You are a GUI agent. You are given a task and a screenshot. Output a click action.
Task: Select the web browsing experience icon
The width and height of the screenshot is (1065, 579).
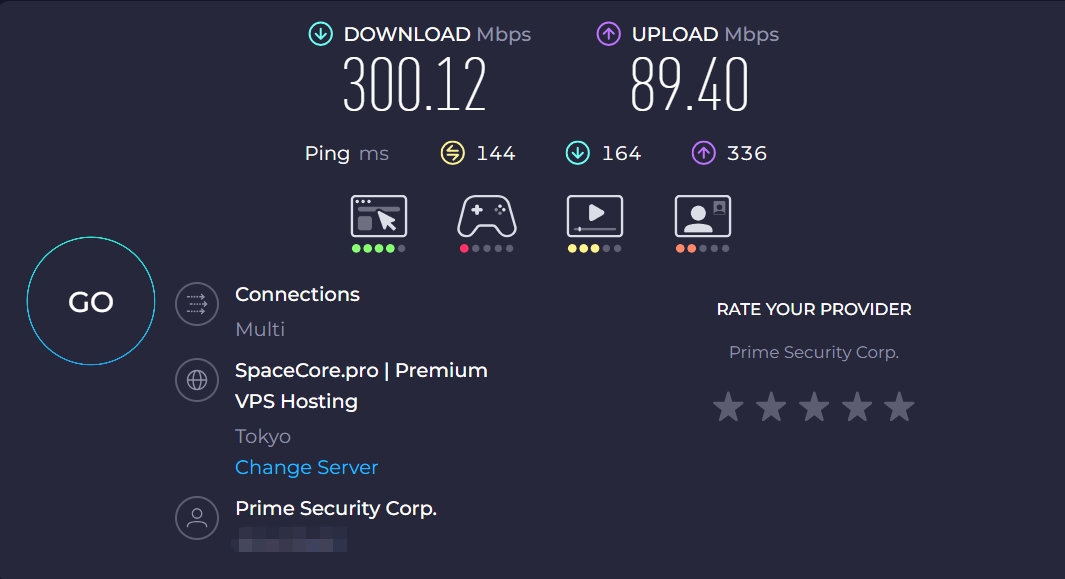click(x=379, y=216)
